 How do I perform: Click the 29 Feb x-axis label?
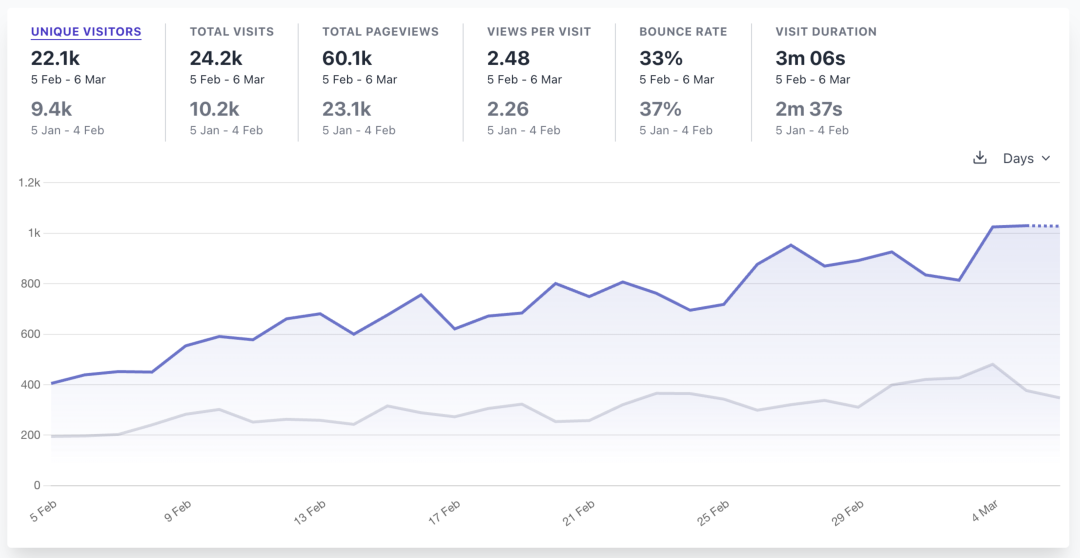[847, 513]
